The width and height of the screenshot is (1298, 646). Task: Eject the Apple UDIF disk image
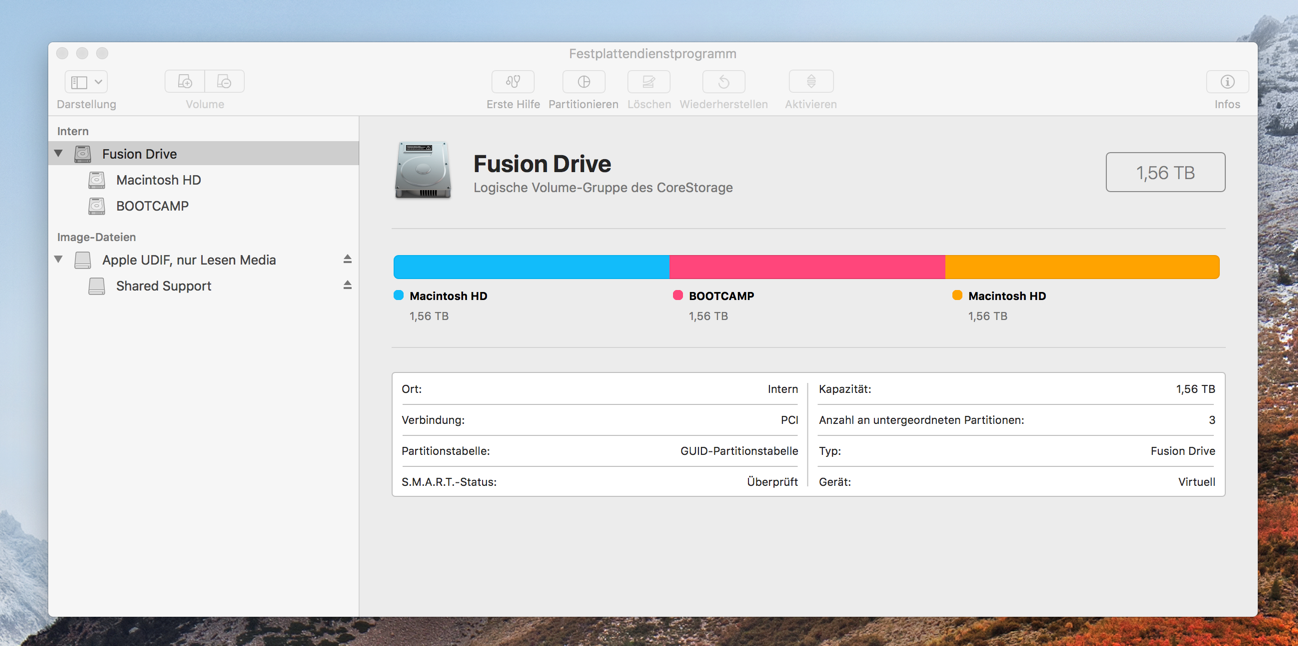[x=347, y=260]
